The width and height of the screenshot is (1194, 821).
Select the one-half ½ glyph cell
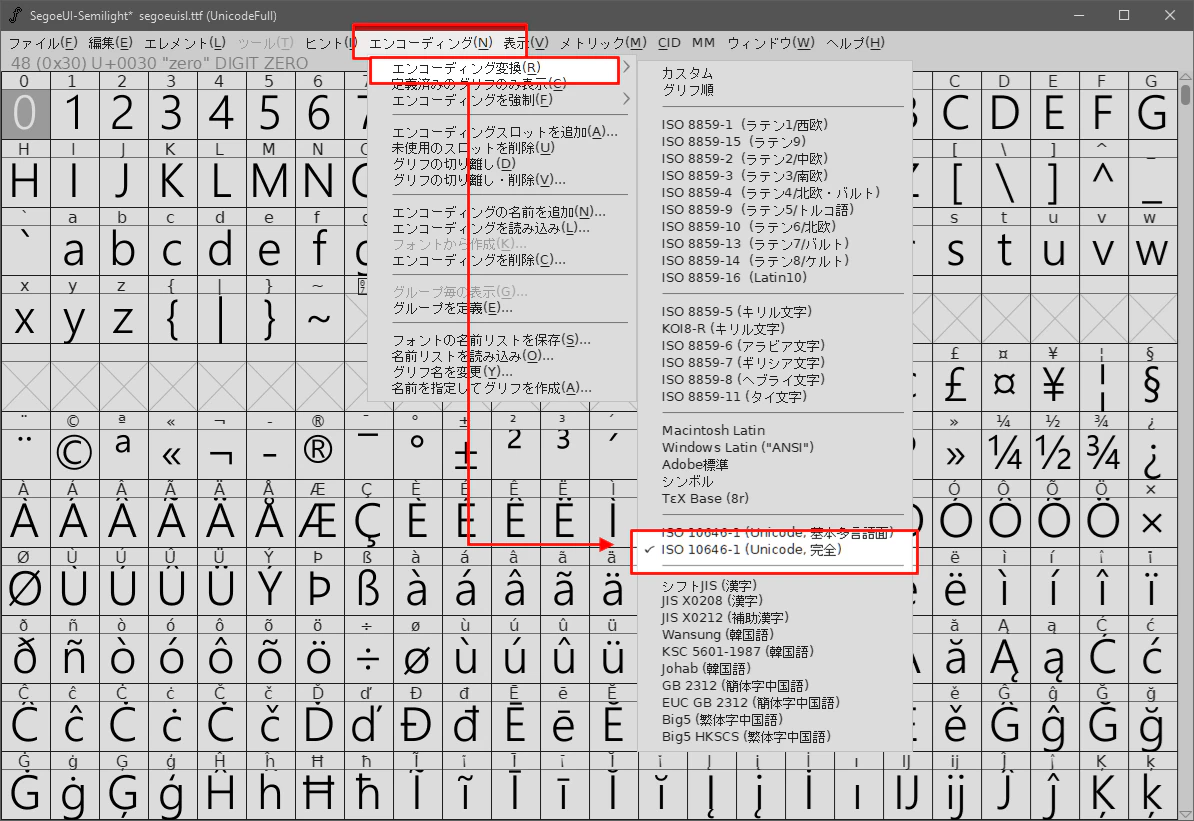click(1053, 453)
